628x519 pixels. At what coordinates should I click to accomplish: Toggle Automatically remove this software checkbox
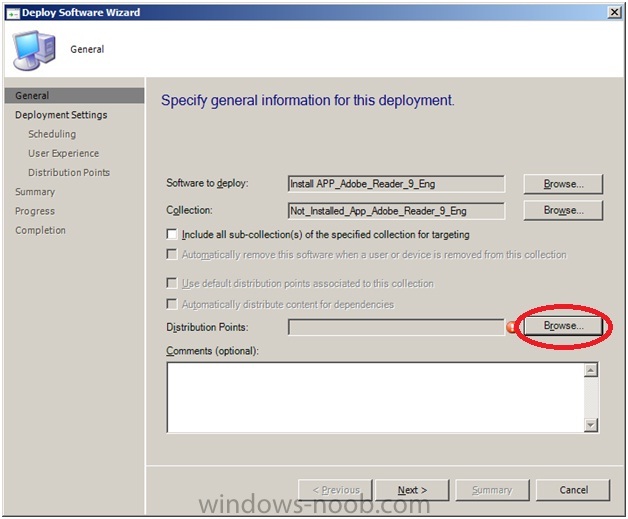tap(172, 254)
